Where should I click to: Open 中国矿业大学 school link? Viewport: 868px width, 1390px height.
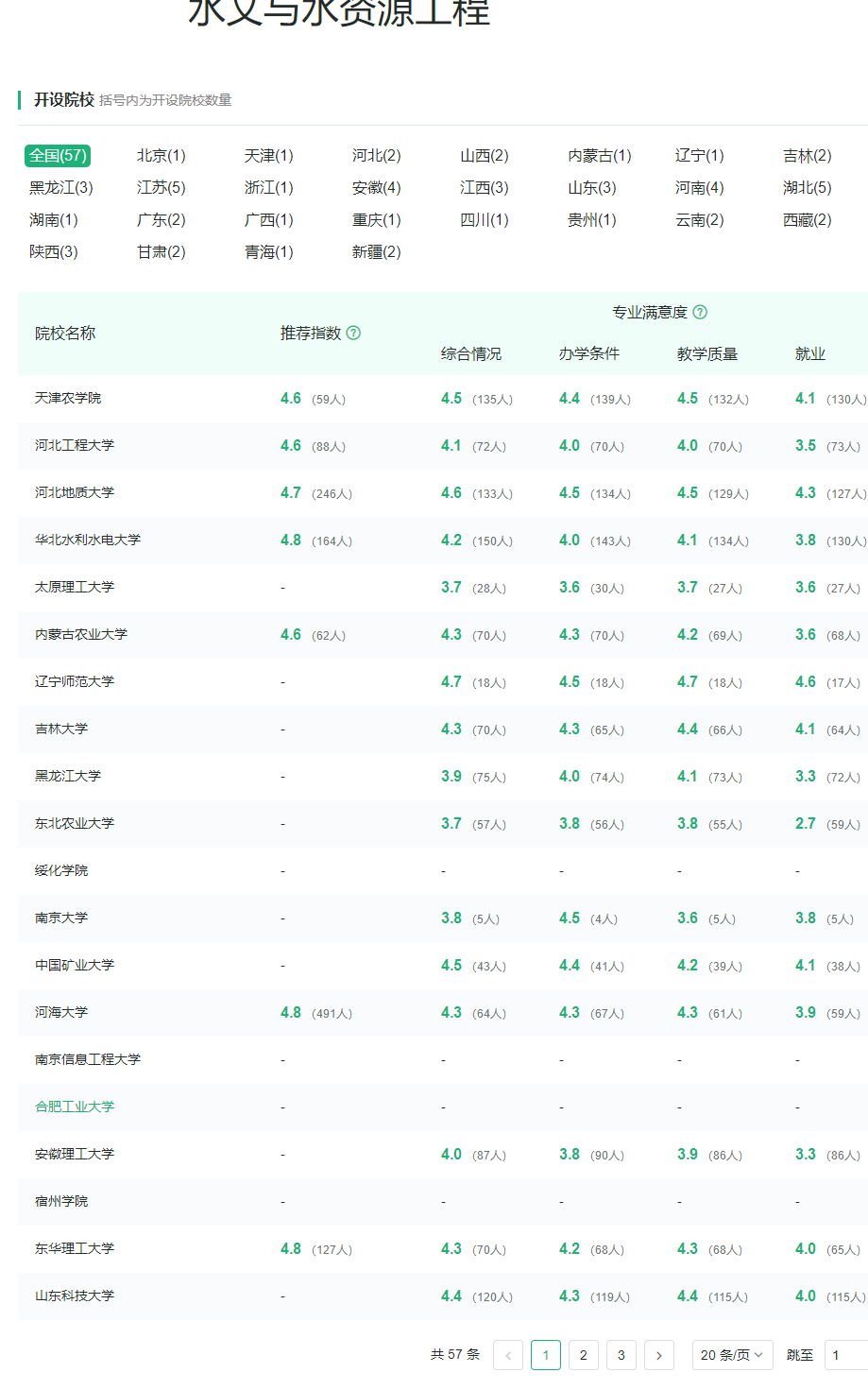click(x=75, y=965)
